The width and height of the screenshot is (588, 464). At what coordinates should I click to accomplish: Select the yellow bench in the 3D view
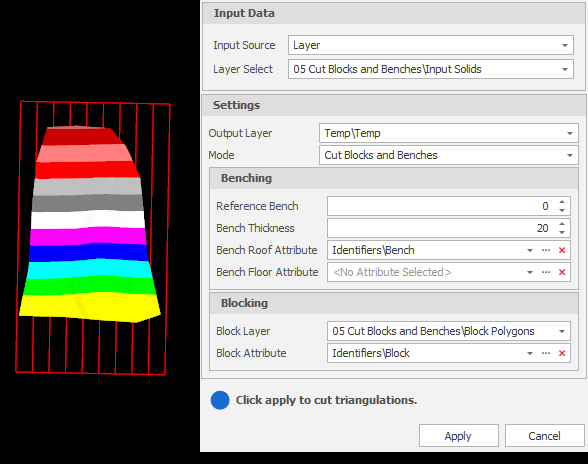[90, 307]
